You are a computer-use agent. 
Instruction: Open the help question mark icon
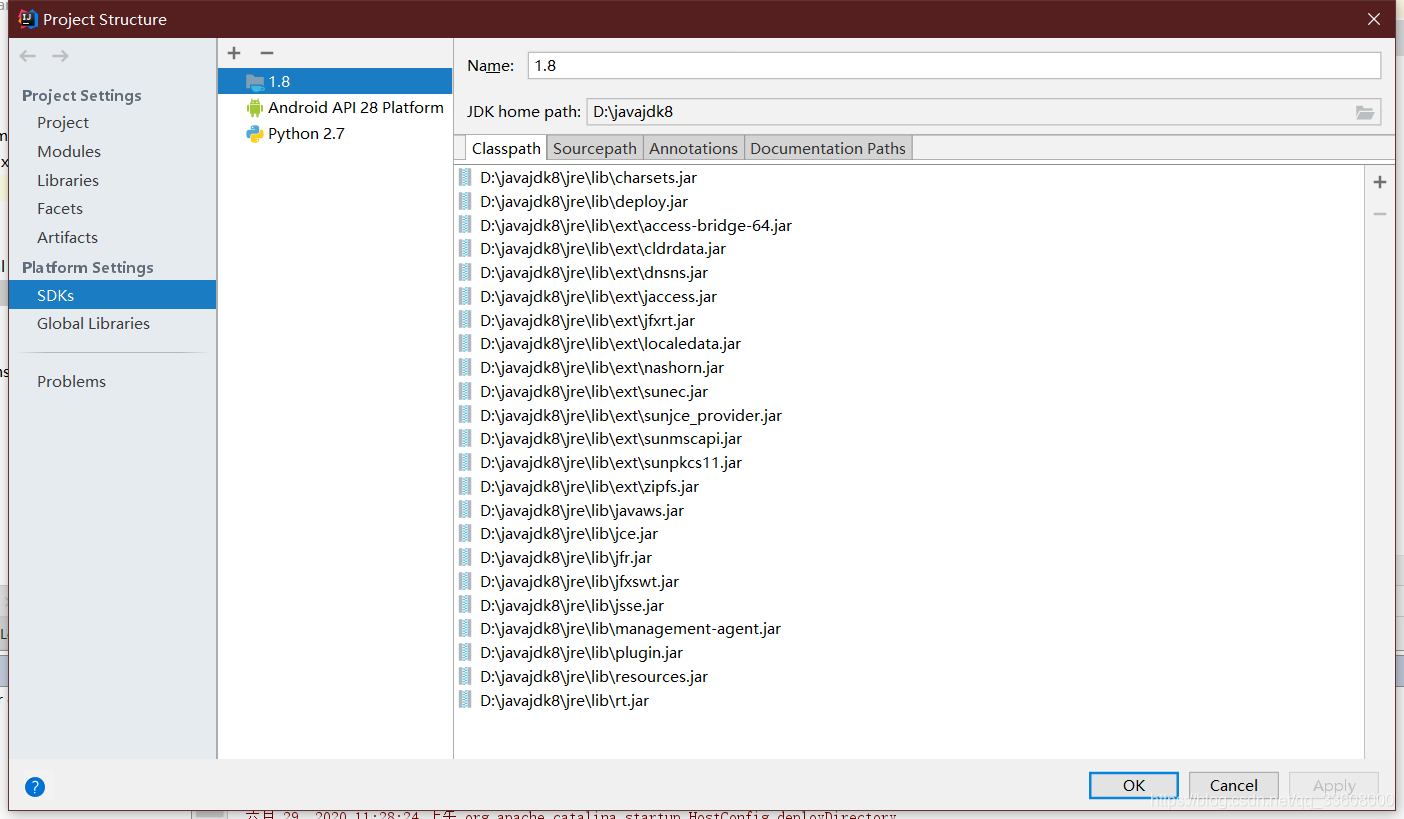click(x=35, y=787)
